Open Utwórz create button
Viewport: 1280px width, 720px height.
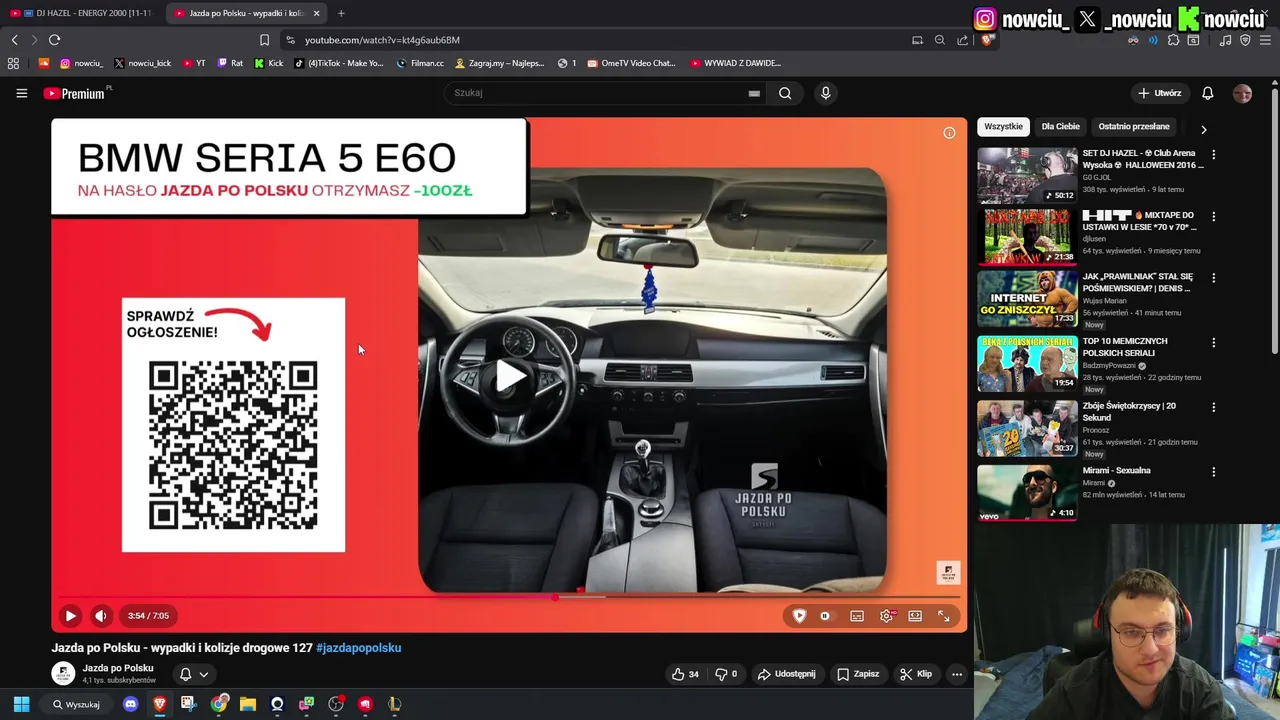1160,93
